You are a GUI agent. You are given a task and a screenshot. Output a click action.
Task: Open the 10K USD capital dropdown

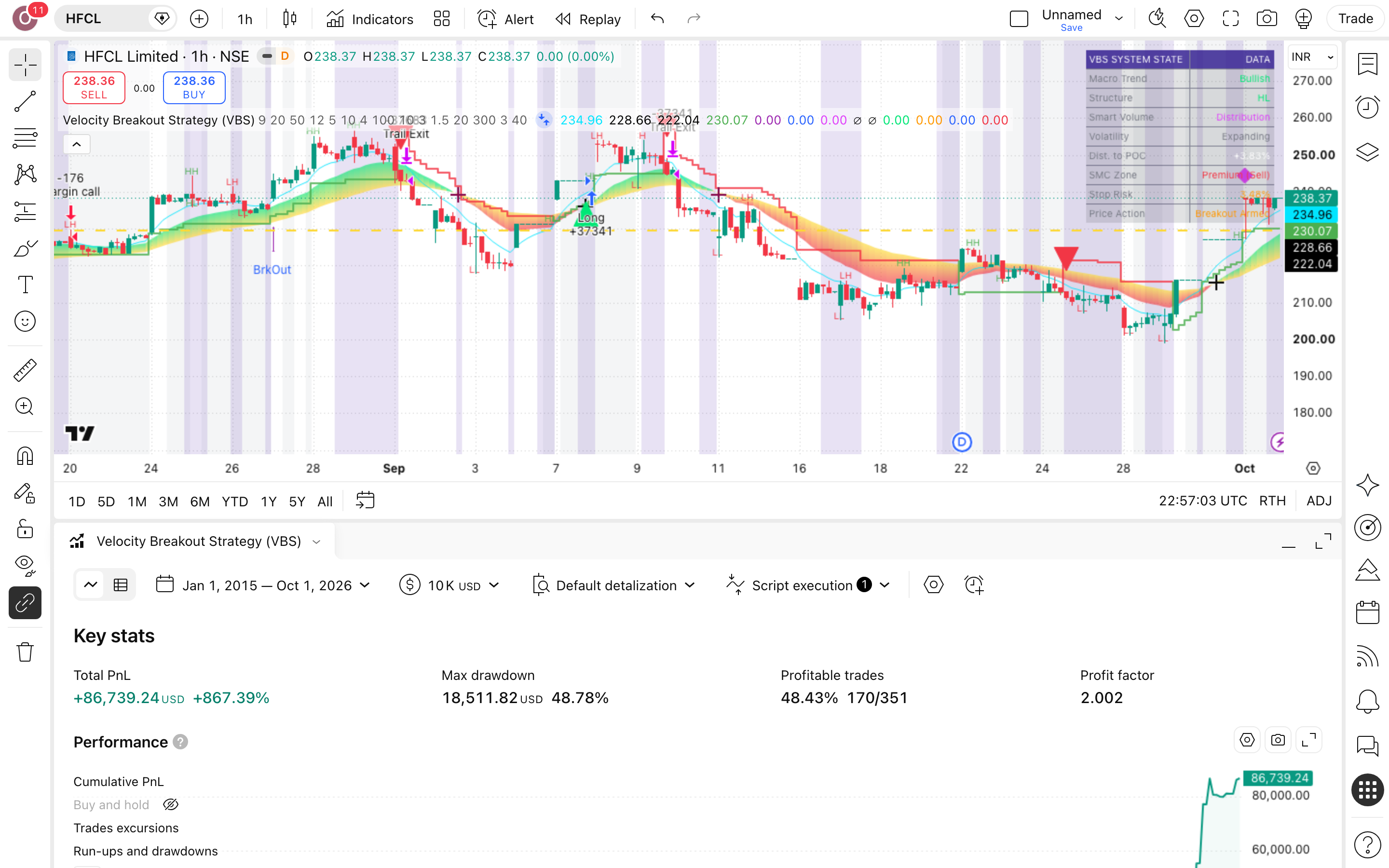(x=450, y=585)
